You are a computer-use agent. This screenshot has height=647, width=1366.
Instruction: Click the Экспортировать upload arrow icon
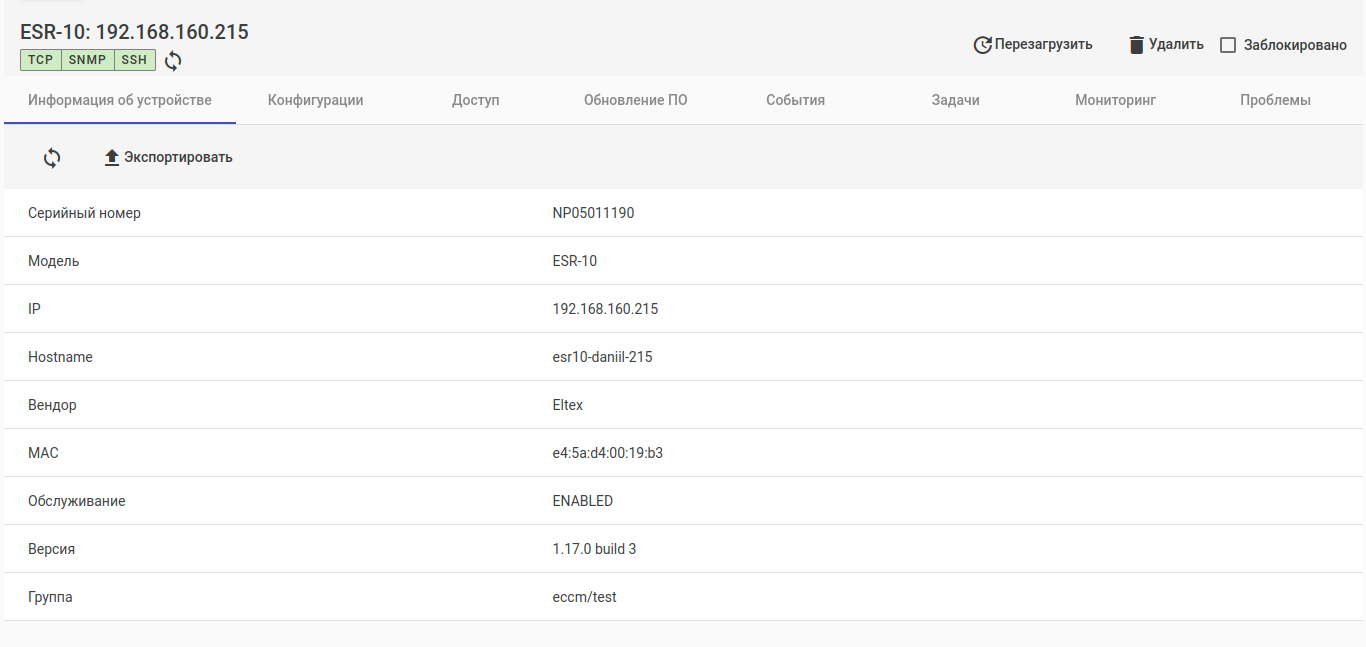[112, 158]
